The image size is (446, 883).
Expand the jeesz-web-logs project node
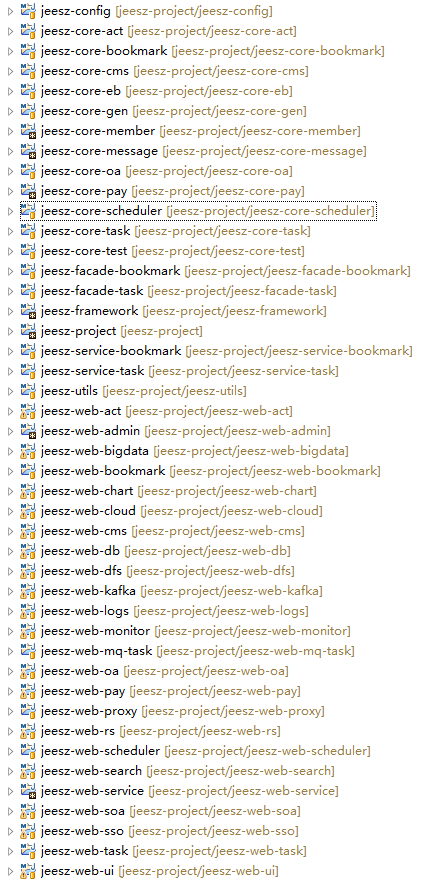(10, 611)
